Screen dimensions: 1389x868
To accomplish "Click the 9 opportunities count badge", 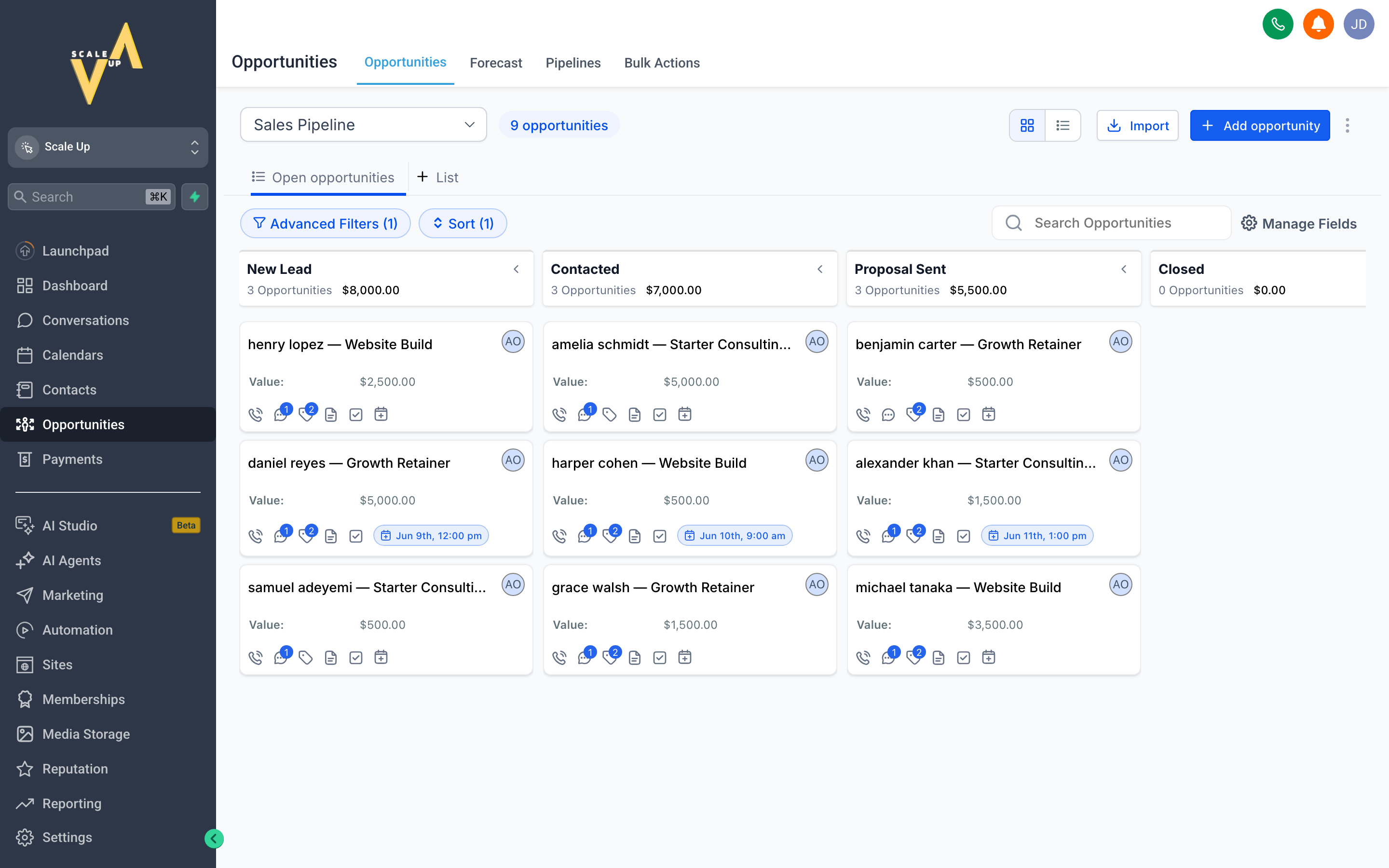I will point(559,125).
